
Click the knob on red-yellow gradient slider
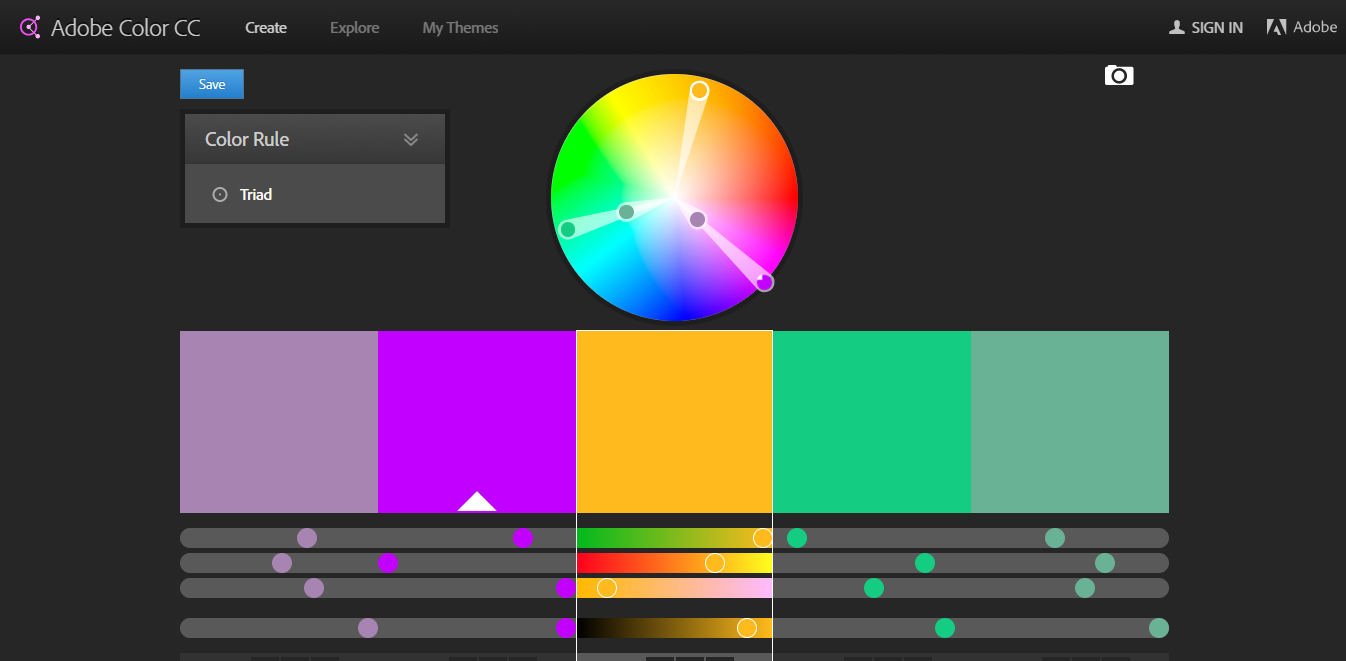714,563
